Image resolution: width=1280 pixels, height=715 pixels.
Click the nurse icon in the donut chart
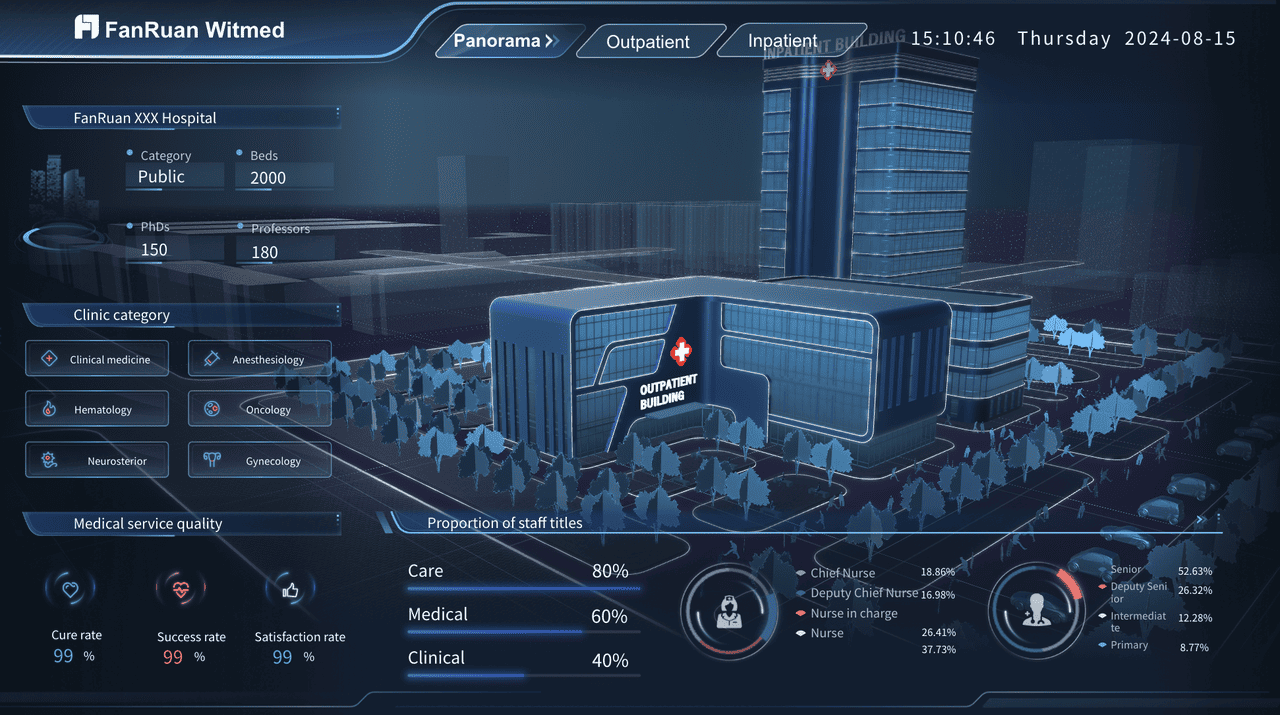point(727,612)
